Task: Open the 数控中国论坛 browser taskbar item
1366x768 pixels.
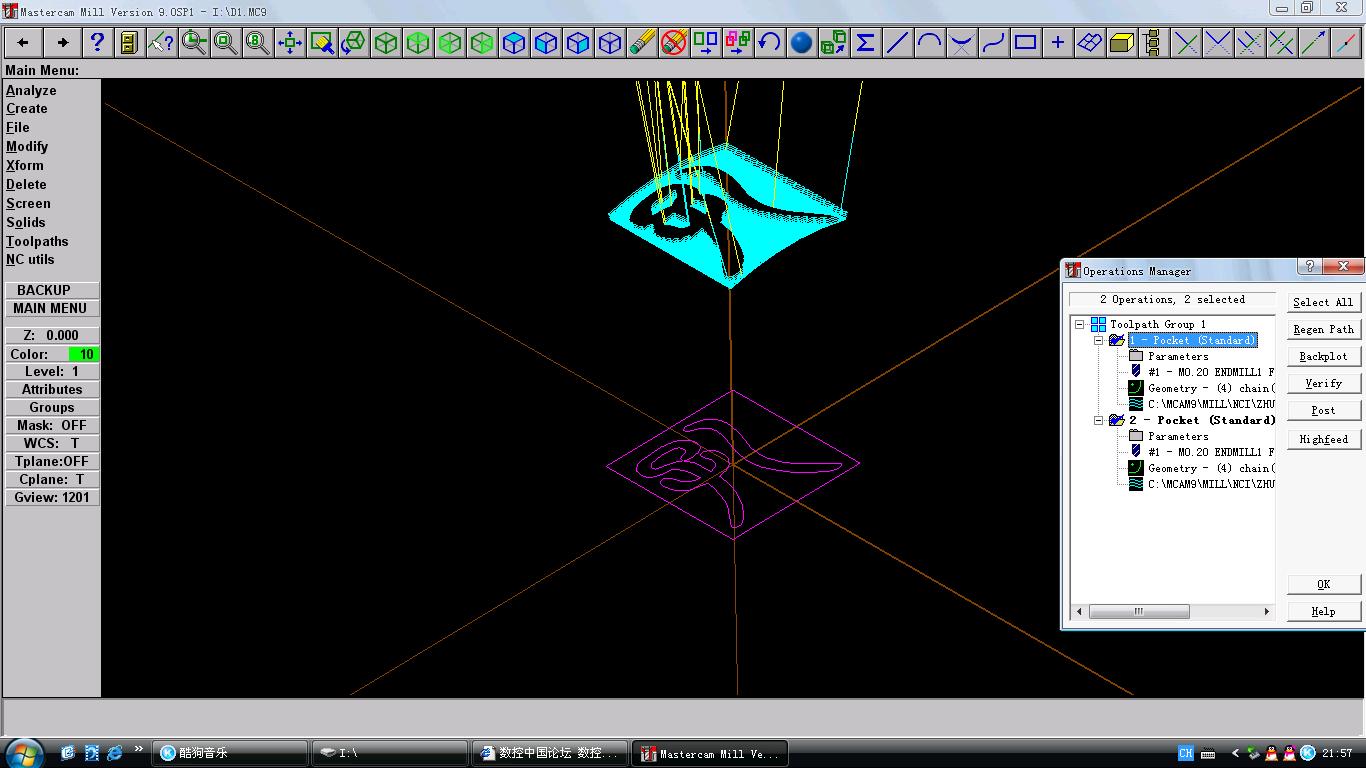Action: tap(552, 753)
